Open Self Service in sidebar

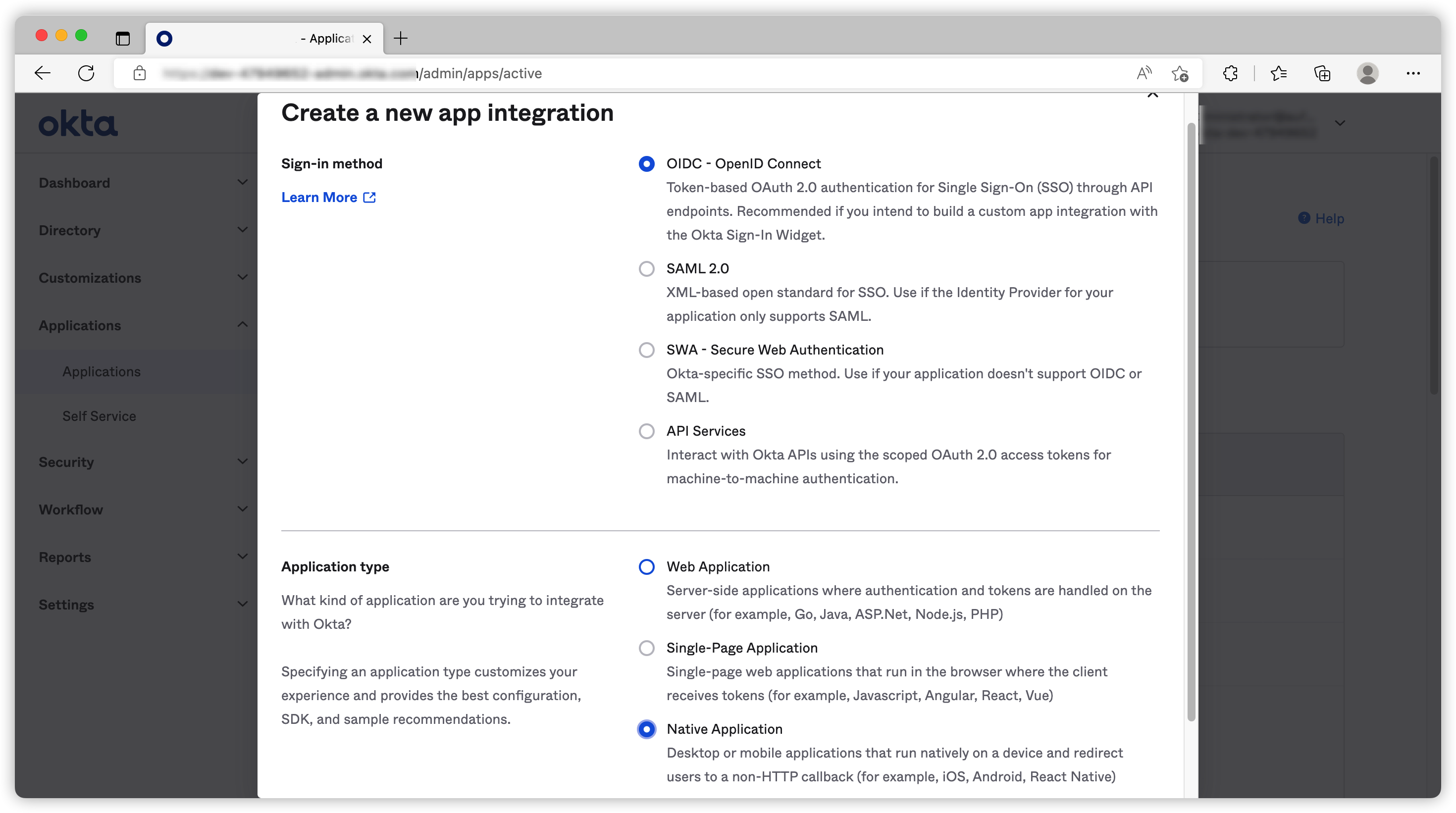click(99, 416)
